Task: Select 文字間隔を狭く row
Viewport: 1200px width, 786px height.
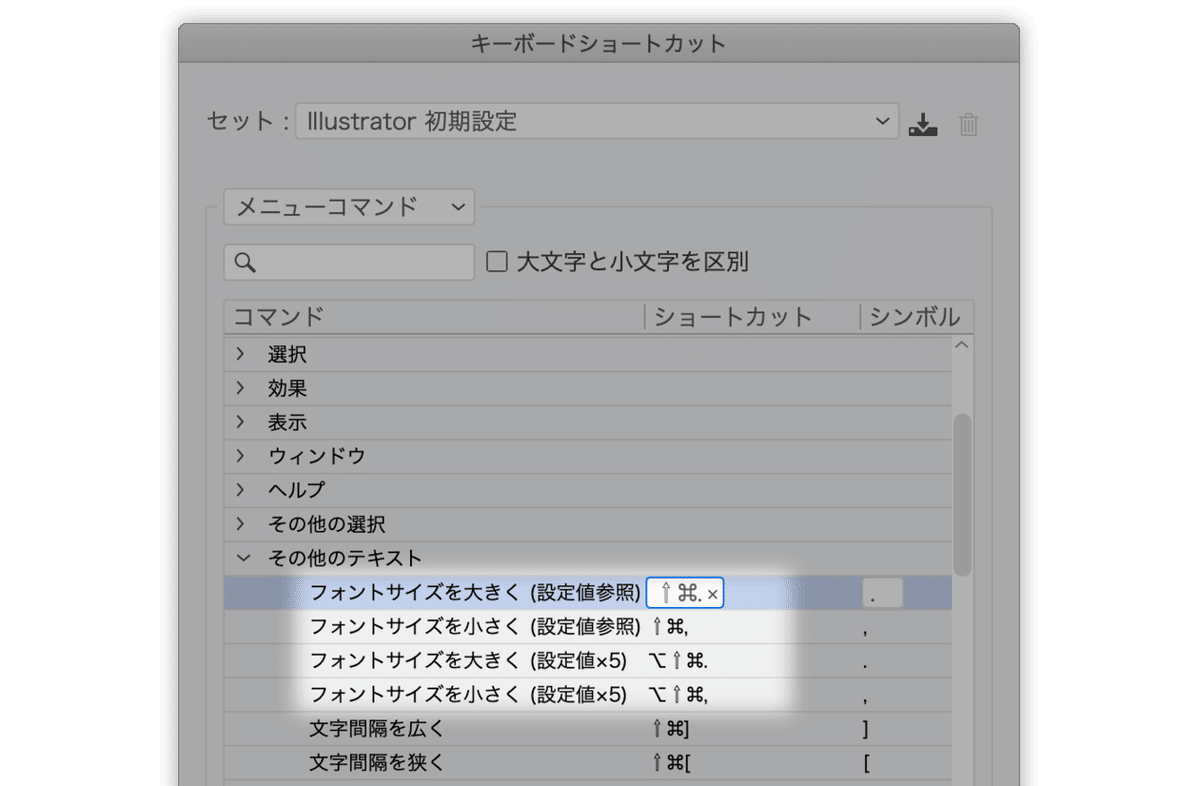Action: [x=588, y=763]
